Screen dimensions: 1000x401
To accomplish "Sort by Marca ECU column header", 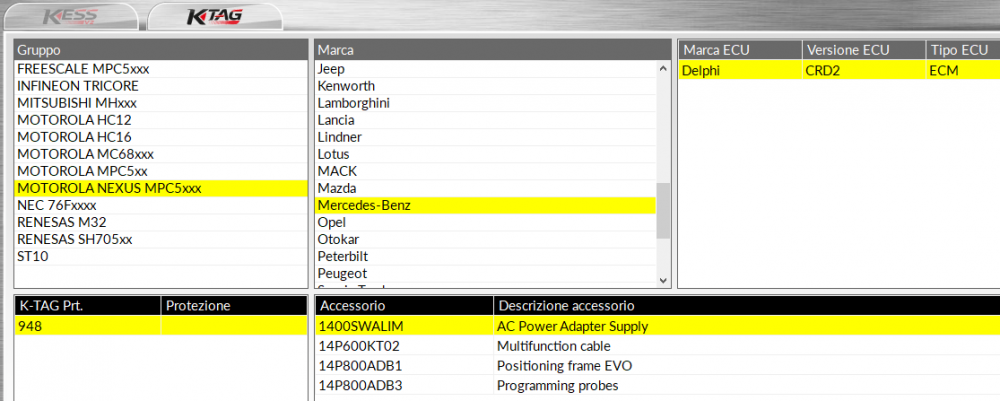I will (739, 50).
